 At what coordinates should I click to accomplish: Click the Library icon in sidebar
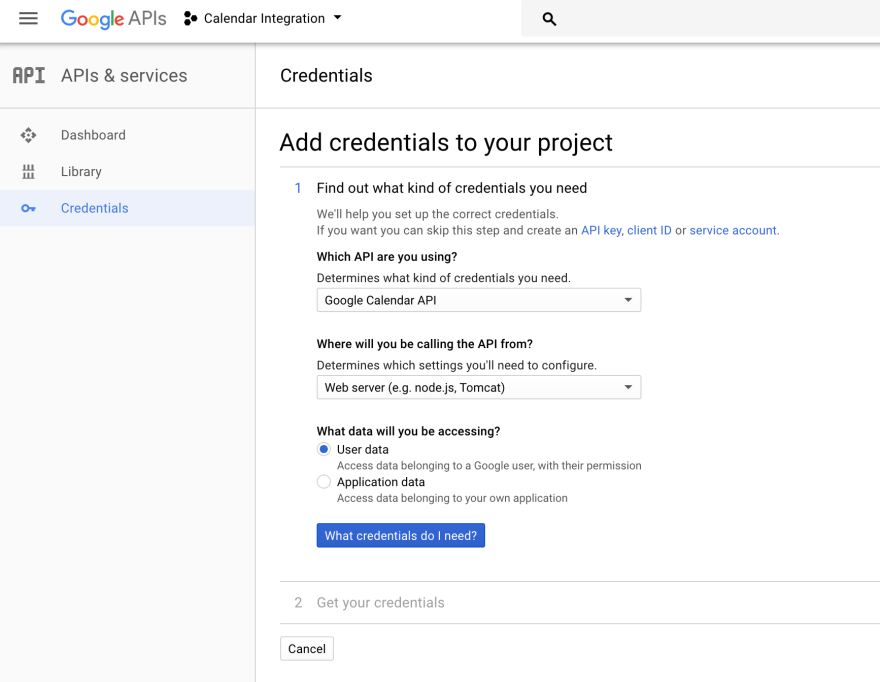[28, 172]
